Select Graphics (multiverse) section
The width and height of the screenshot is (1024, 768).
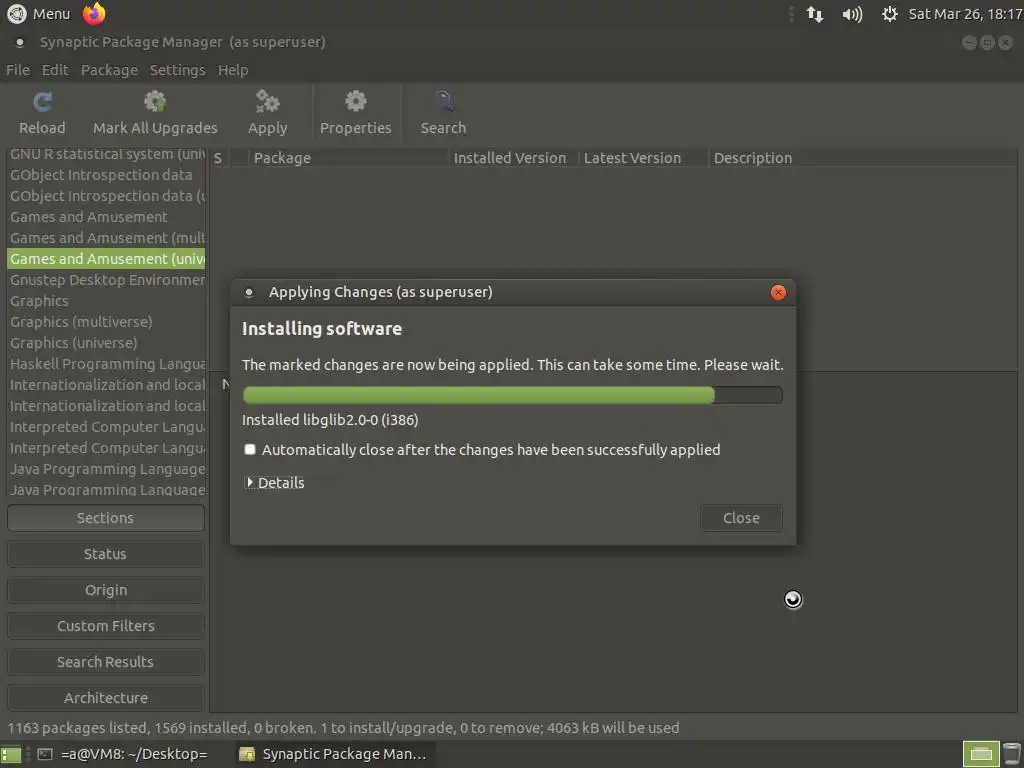point(106,321)
